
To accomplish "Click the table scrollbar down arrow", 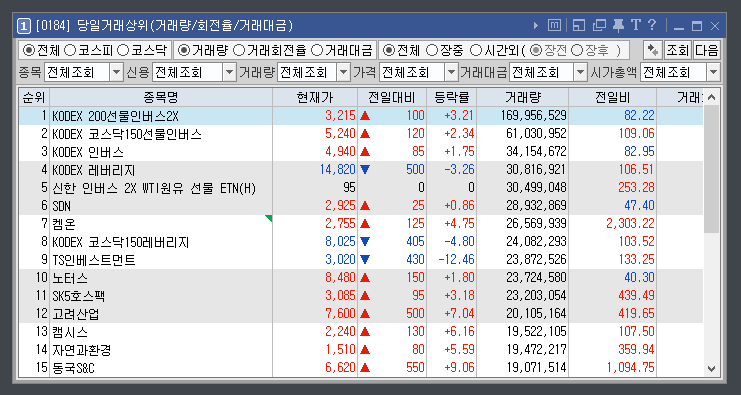I will (x=712, y=369).
